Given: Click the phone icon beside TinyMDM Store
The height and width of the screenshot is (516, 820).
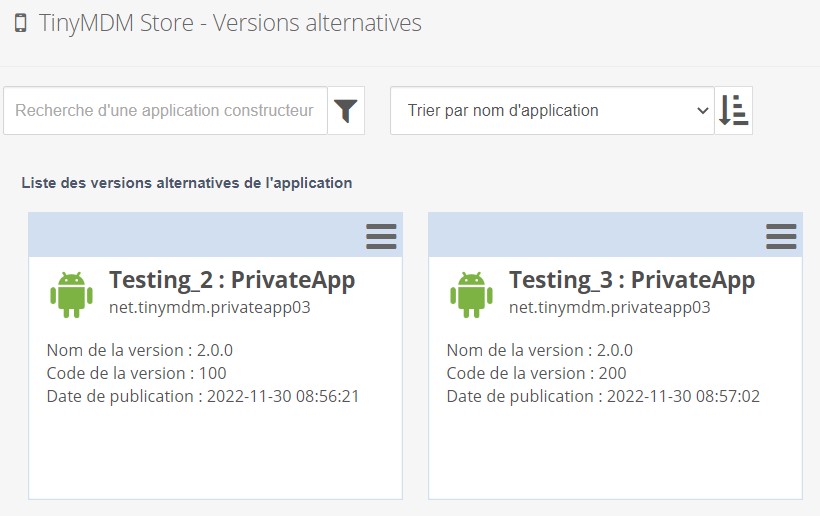Looking at the screenshot, I should pyautogui.click(x=20, y=23).
